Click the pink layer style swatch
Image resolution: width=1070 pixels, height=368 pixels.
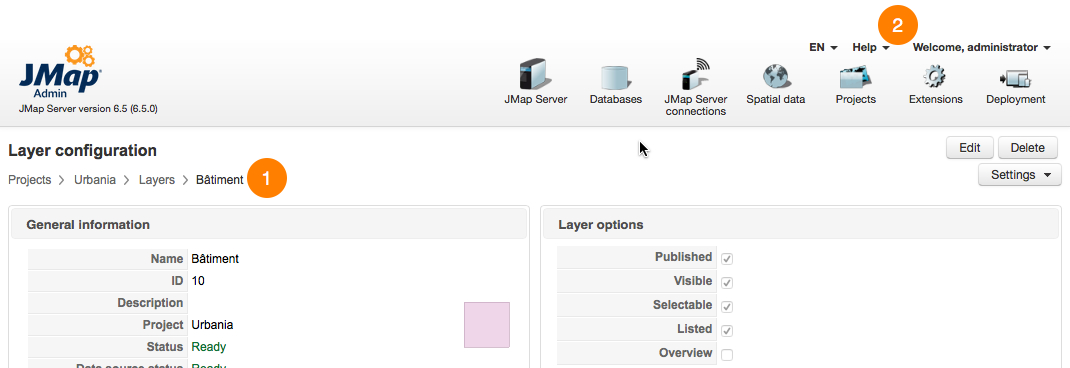click(487, 325)
